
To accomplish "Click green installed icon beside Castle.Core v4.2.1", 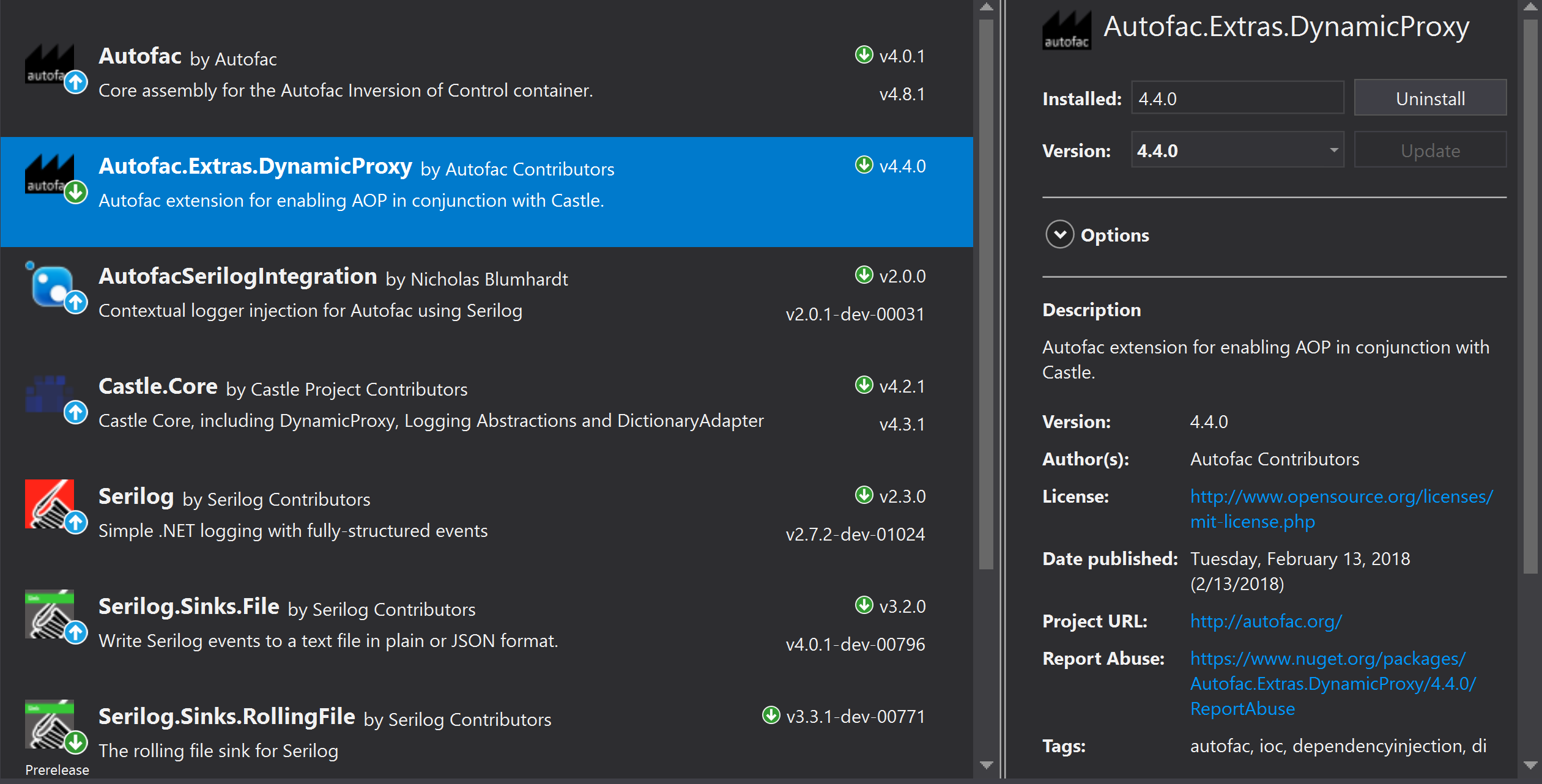I will tap(864, 385).
